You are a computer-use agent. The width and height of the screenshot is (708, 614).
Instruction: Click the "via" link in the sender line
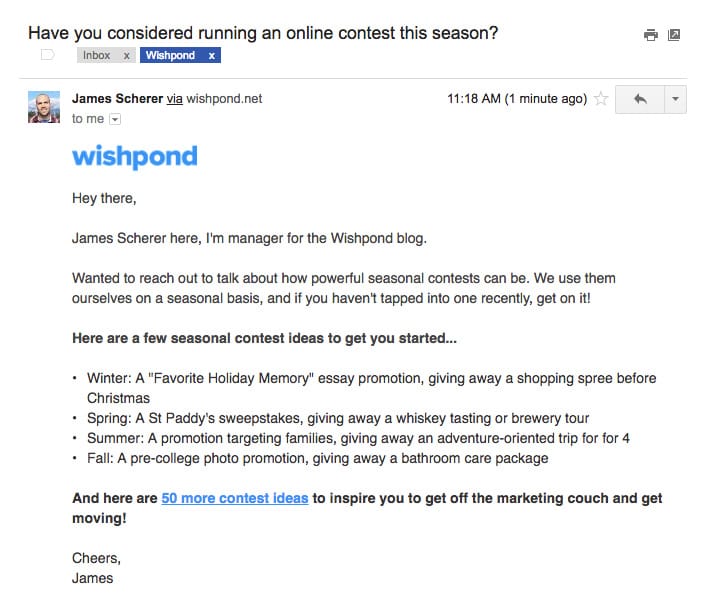(174, 99)
